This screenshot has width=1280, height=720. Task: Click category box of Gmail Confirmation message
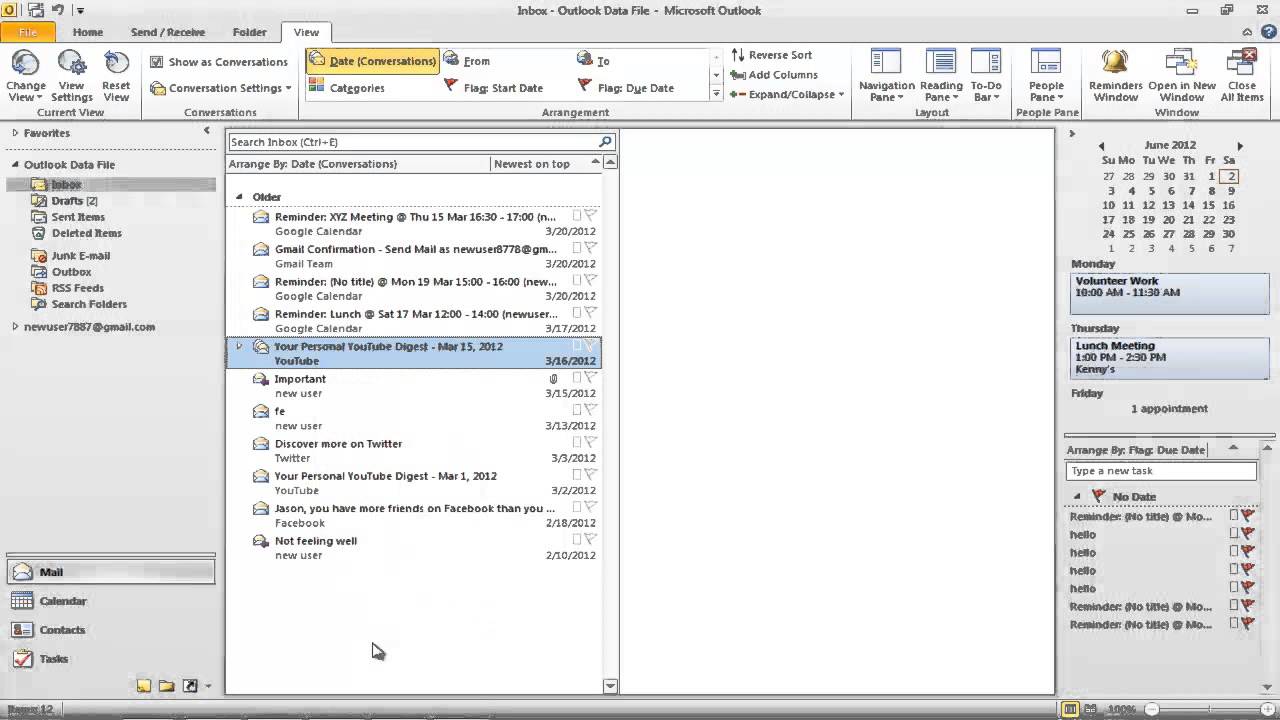point(576,248)
